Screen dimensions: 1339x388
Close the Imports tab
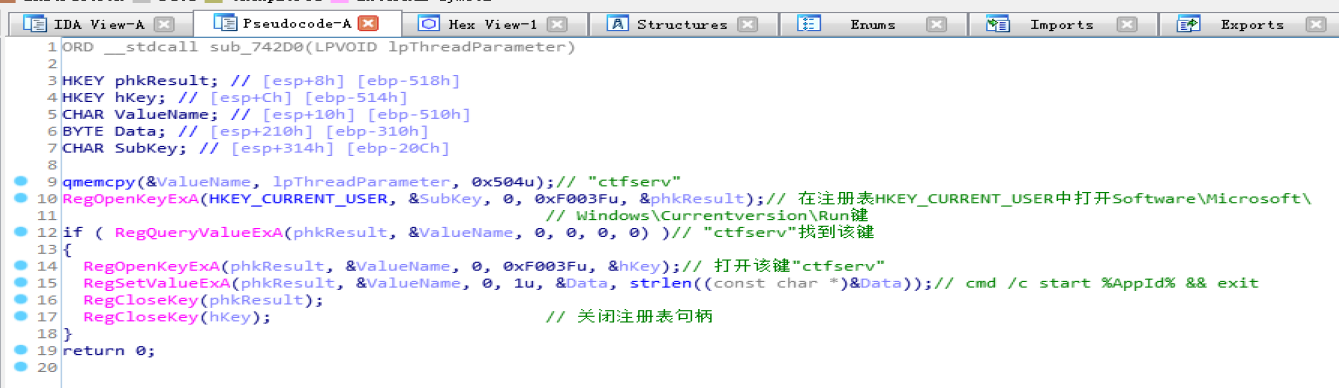click(x=1126, y=24)
